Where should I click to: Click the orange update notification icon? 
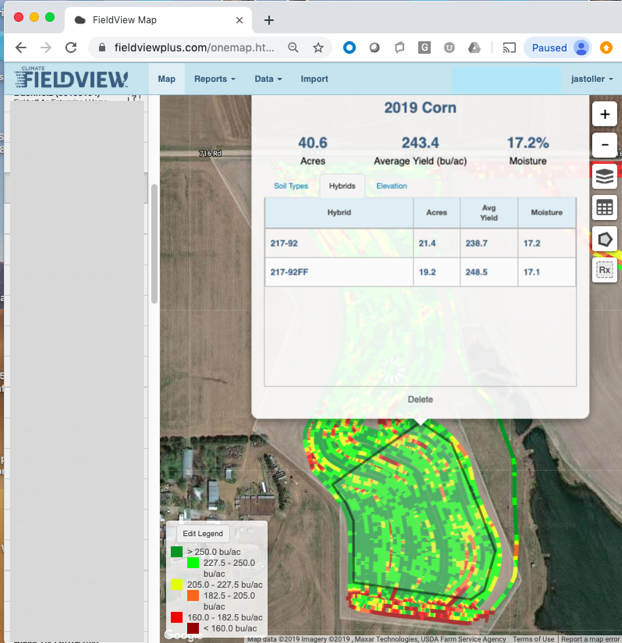coord(606,48)
